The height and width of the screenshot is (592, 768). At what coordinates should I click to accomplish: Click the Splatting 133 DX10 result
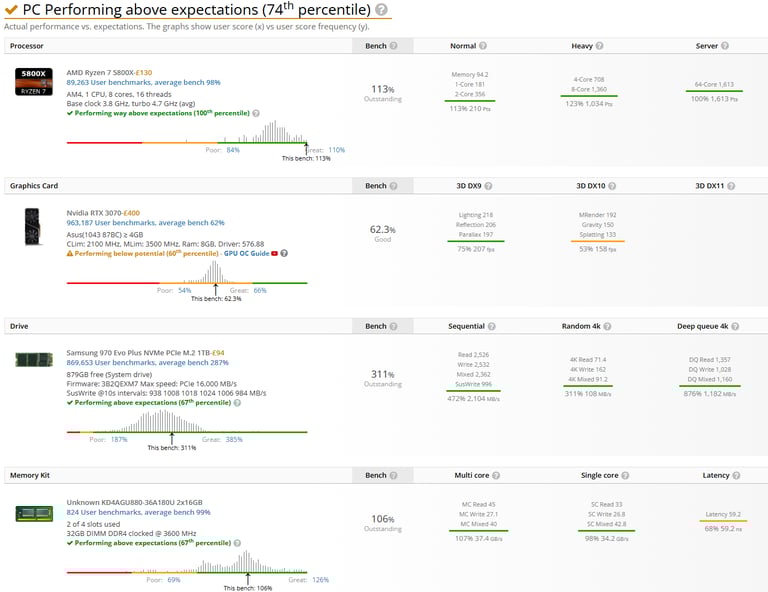click(598, 235)
